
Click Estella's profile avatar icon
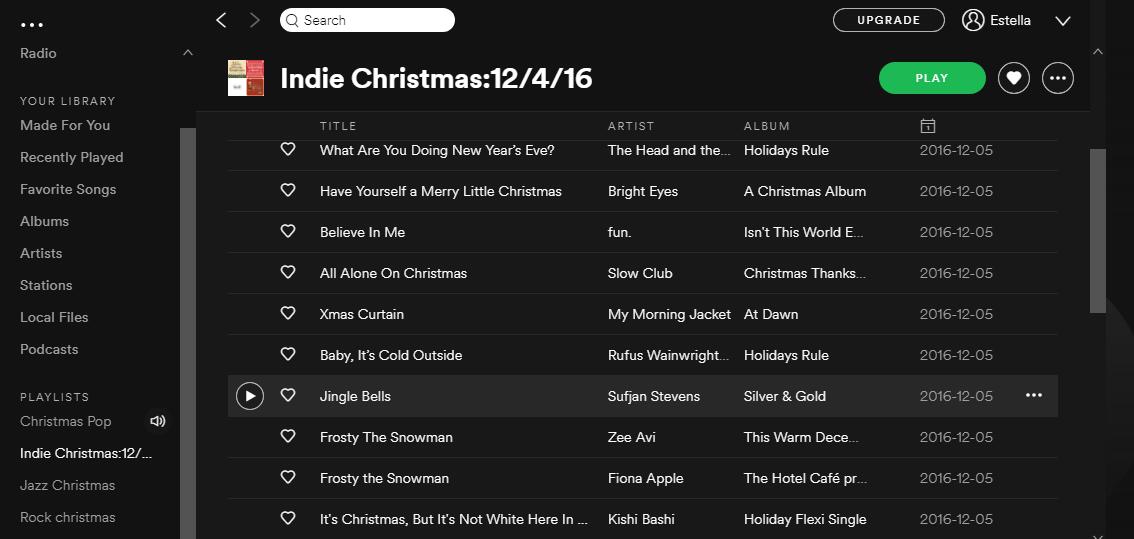click(972, 20)
